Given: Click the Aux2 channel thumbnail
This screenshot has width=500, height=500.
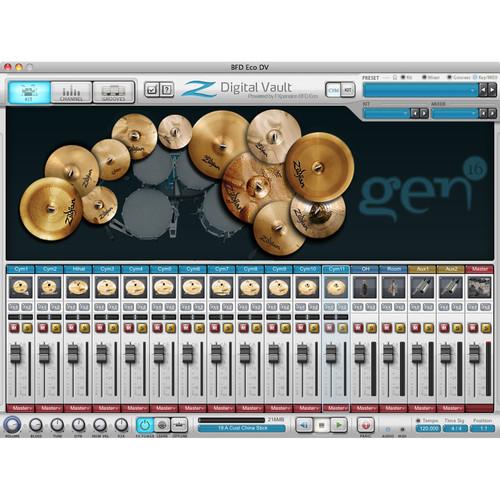Looking at the screenshot, I should coord(451,287).
